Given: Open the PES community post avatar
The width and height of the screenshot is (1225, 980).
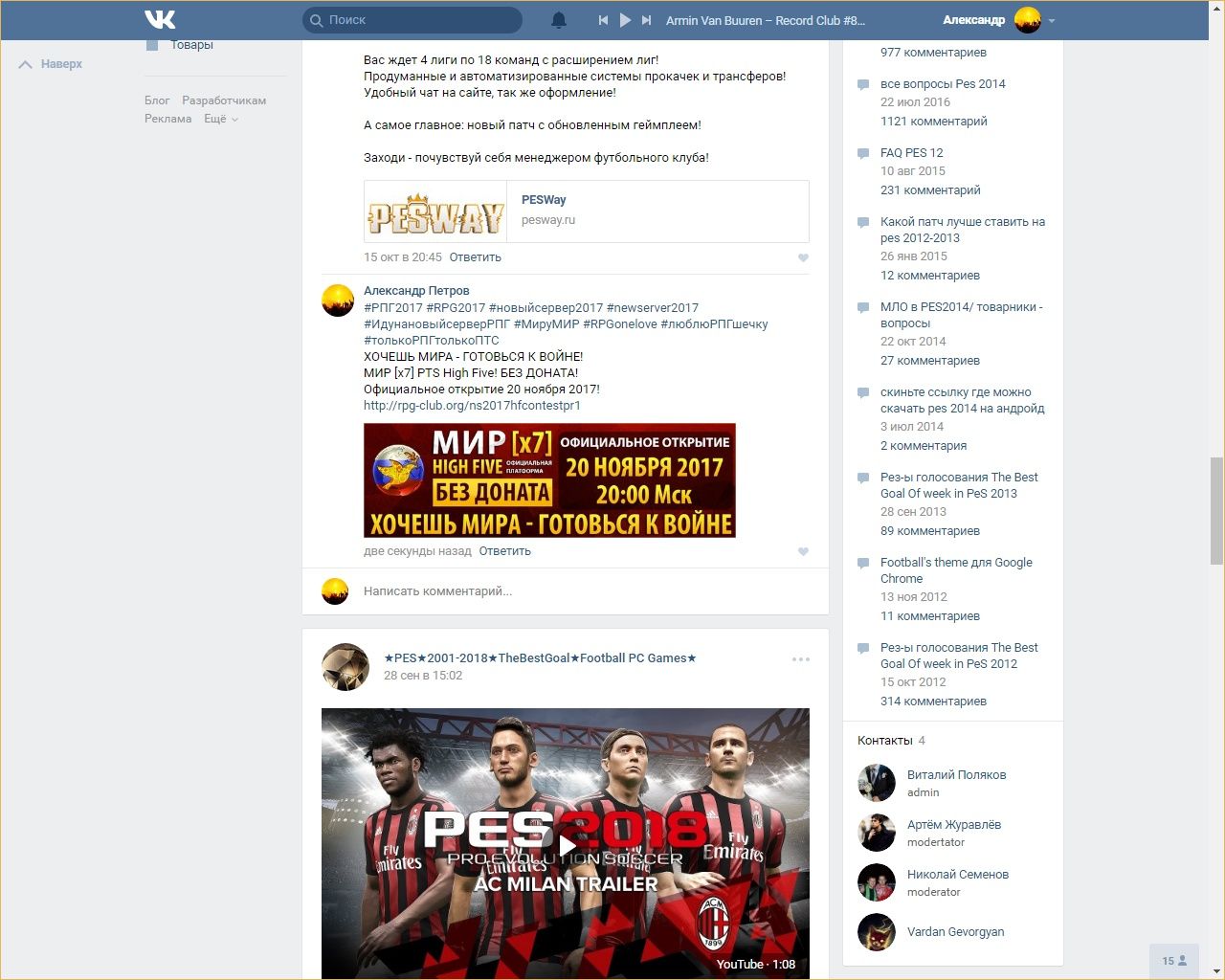Looking at the screenshot, I should (345, 667).
